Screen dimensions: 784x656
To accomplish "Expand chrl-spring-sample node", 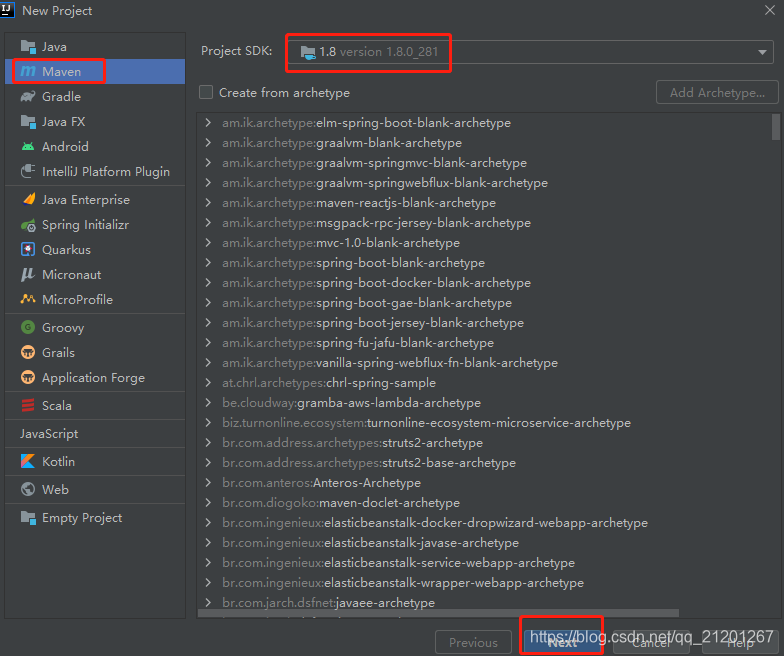I will (x=208, y=382).
